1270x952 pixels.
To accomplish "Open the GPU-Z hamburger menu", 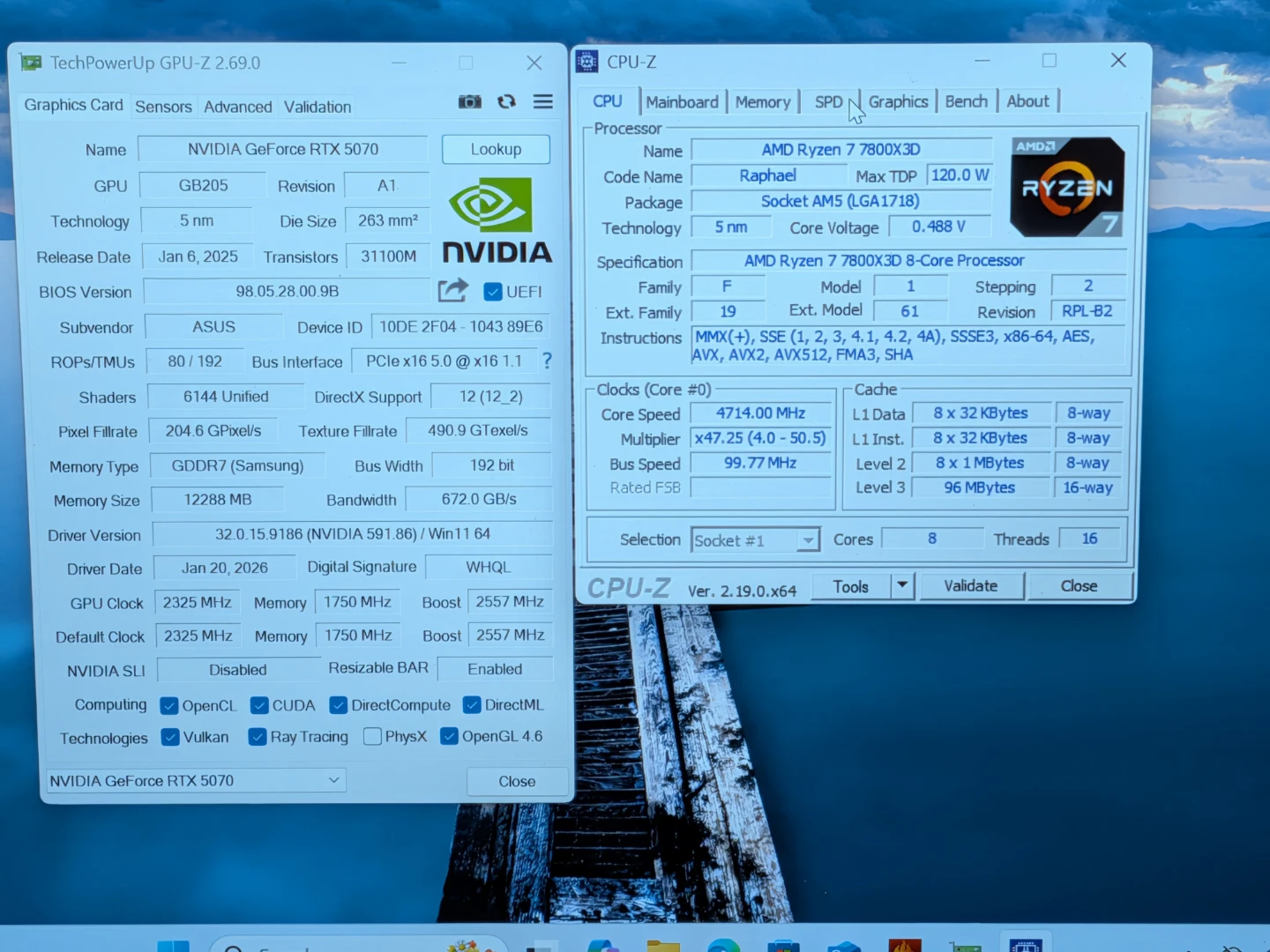I will tap(543, 101).
